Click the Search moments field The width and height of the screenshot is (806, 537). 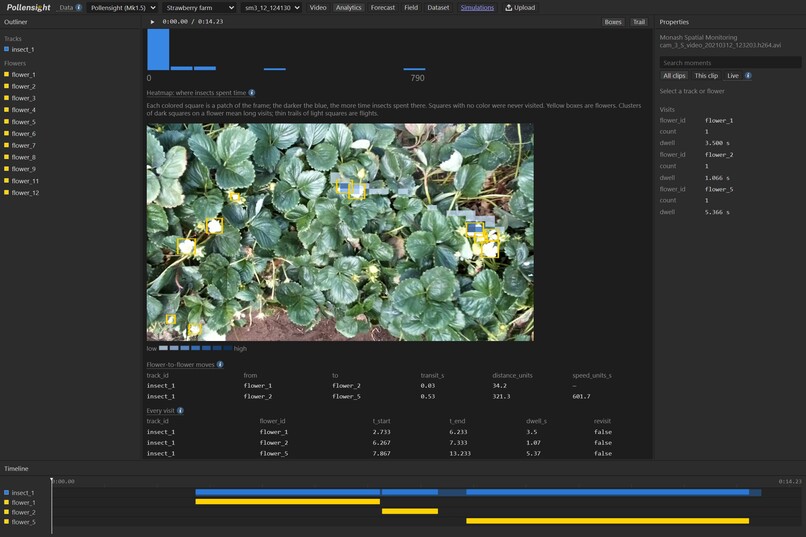(730, 63)
